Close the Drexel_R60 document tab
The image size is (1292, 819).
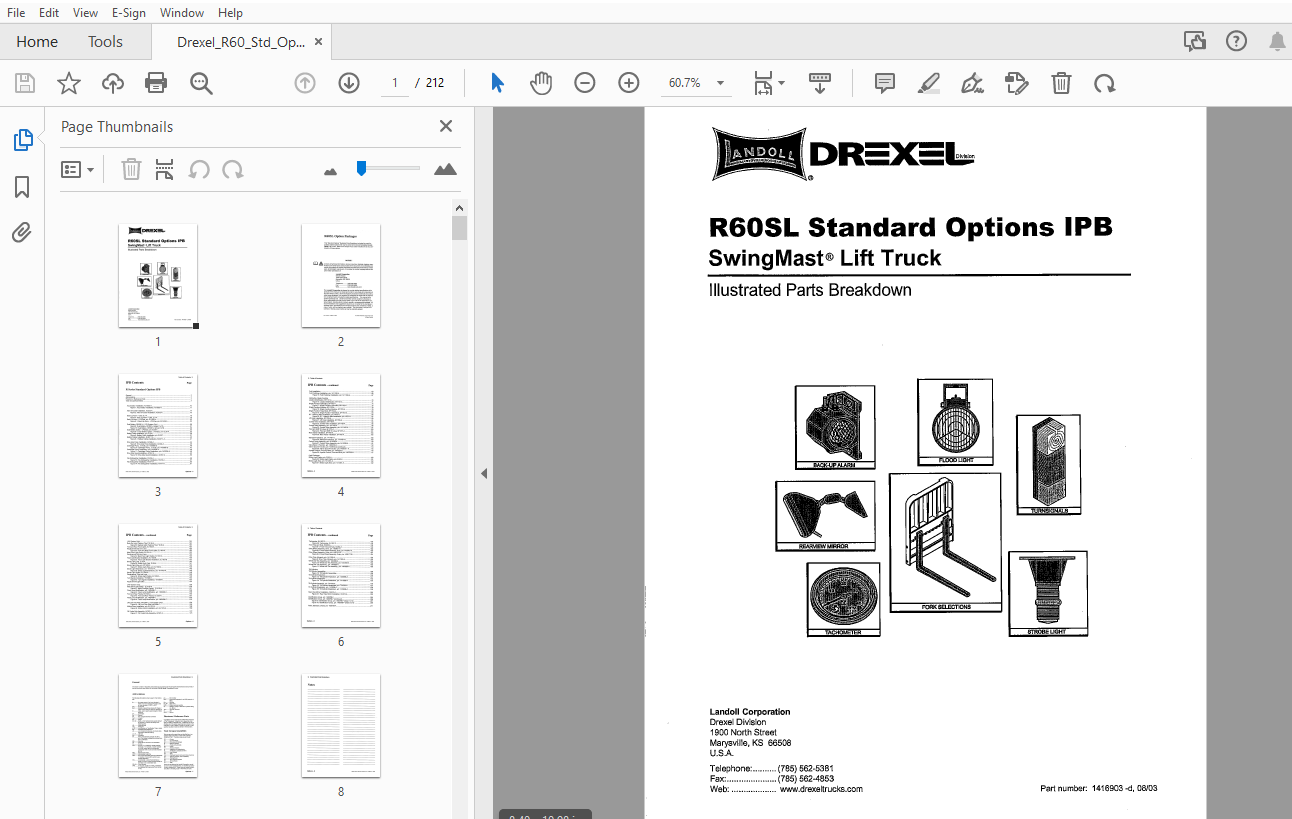tap(318, 42)
